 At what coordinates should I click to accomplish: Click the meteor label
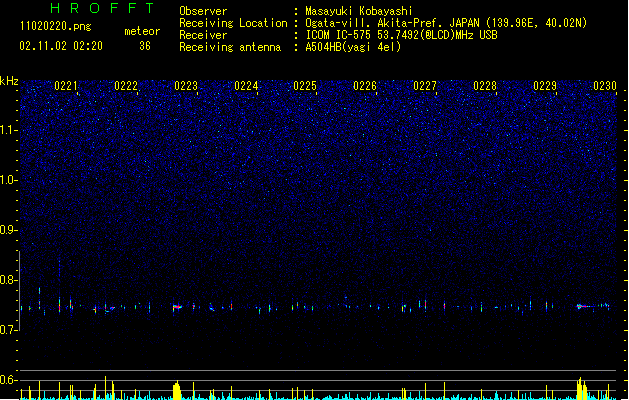coord(142,31)
